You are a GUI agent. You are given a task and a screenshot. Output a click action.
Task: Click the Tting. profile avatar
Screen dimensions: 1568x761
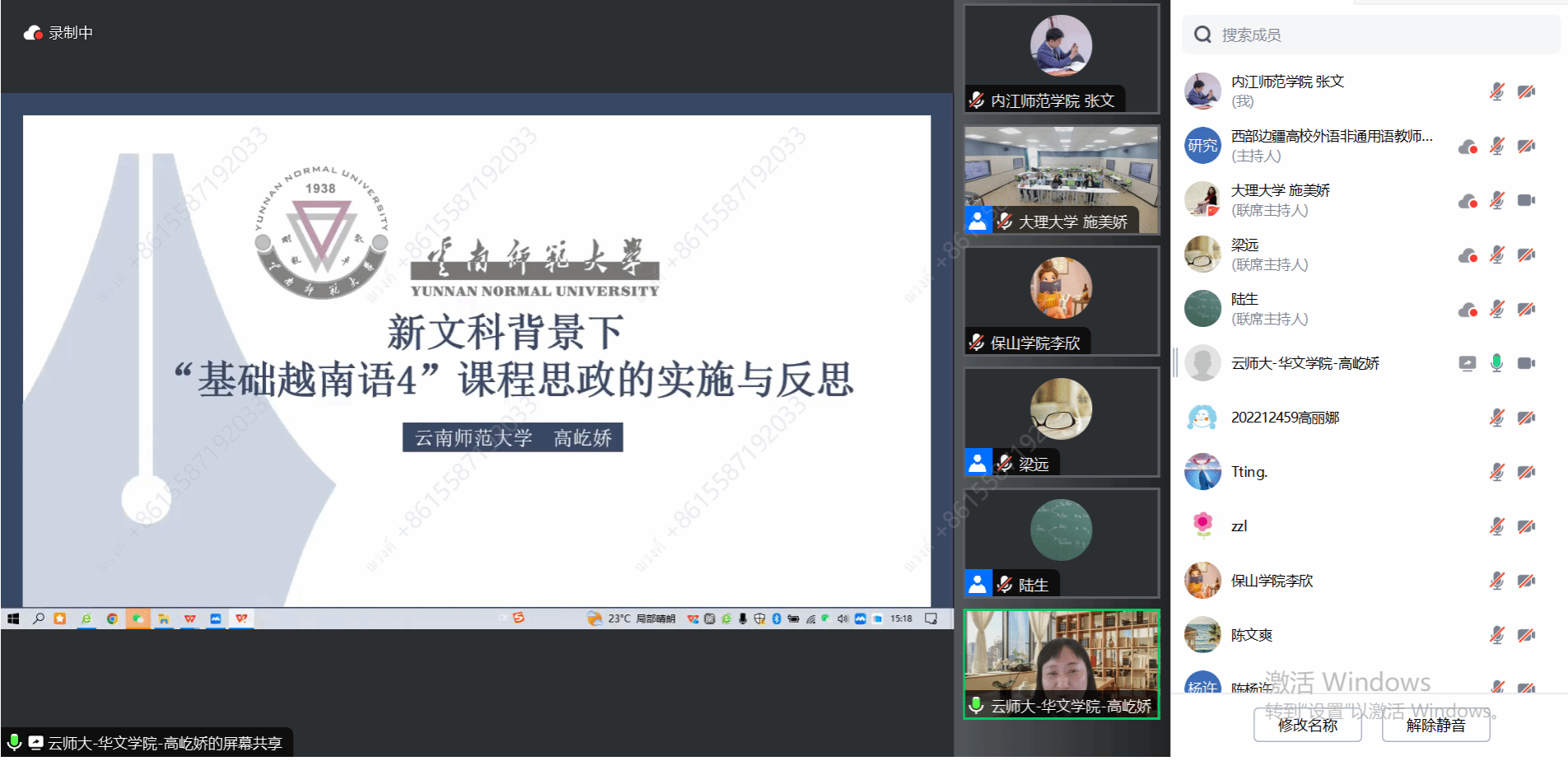[x=1202, y=472]
